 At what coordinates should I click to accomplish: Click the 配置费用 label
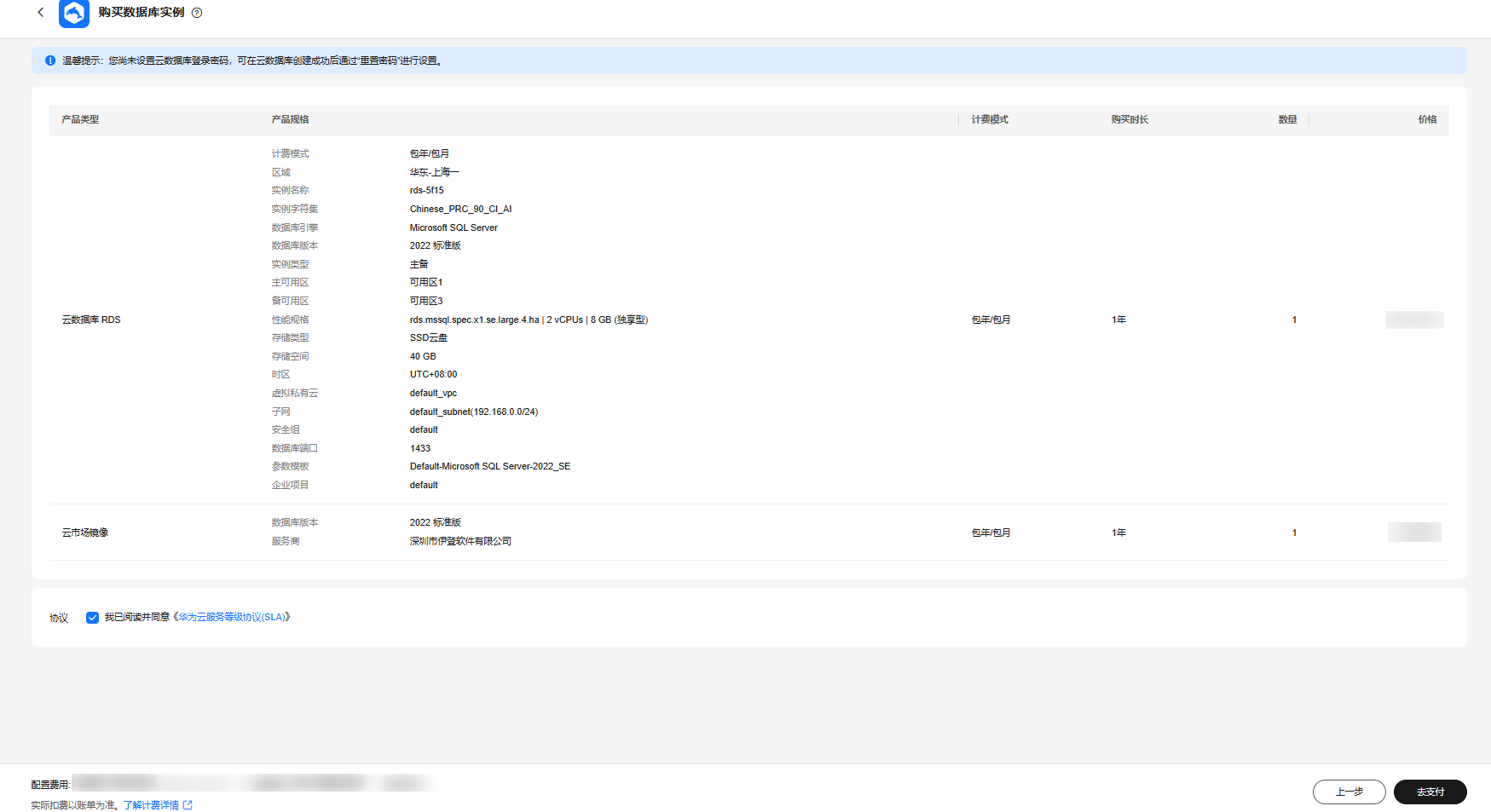(x=50, y=785)
